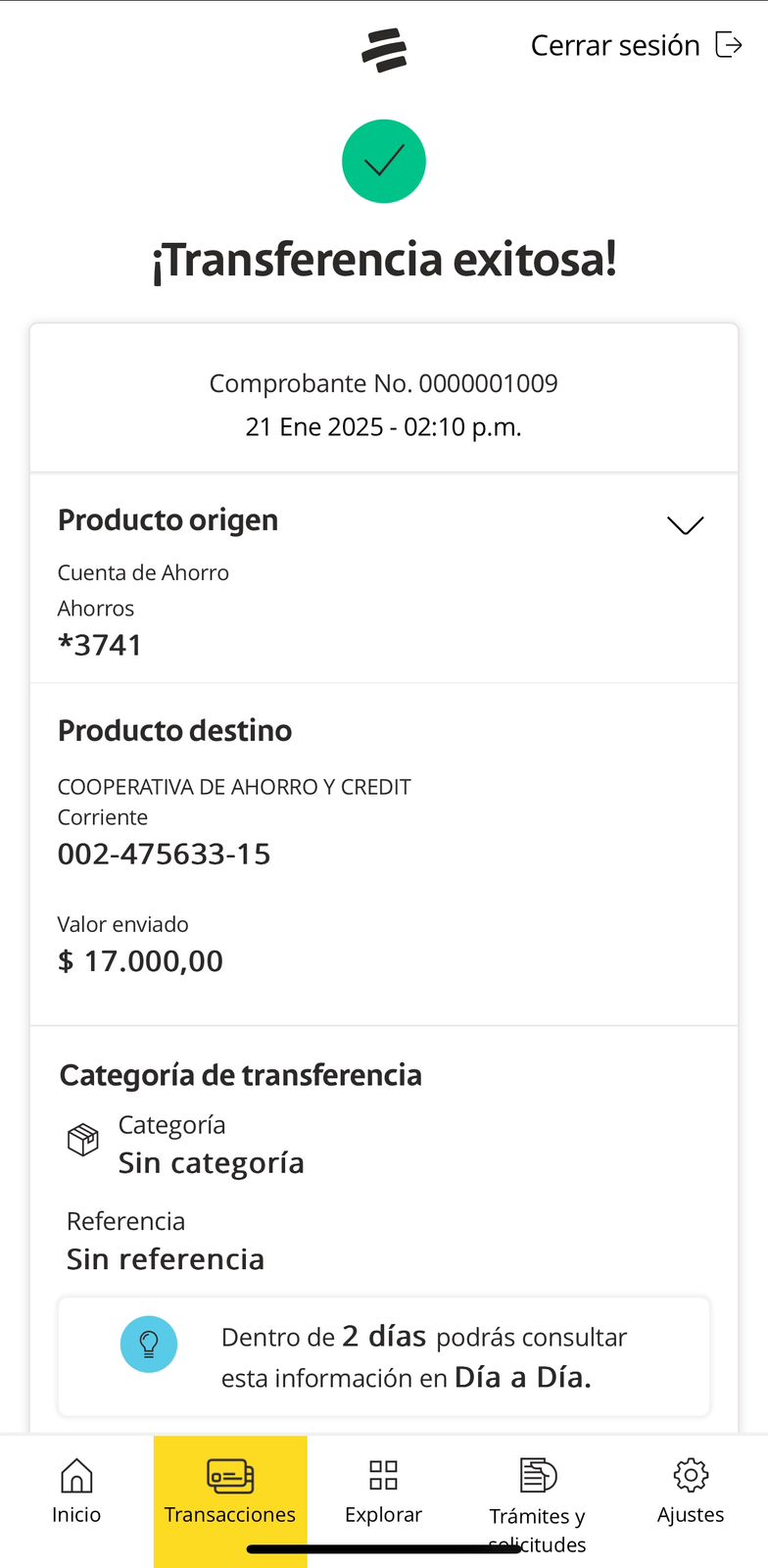Click the Sin categoría value

click(211, 1163)
